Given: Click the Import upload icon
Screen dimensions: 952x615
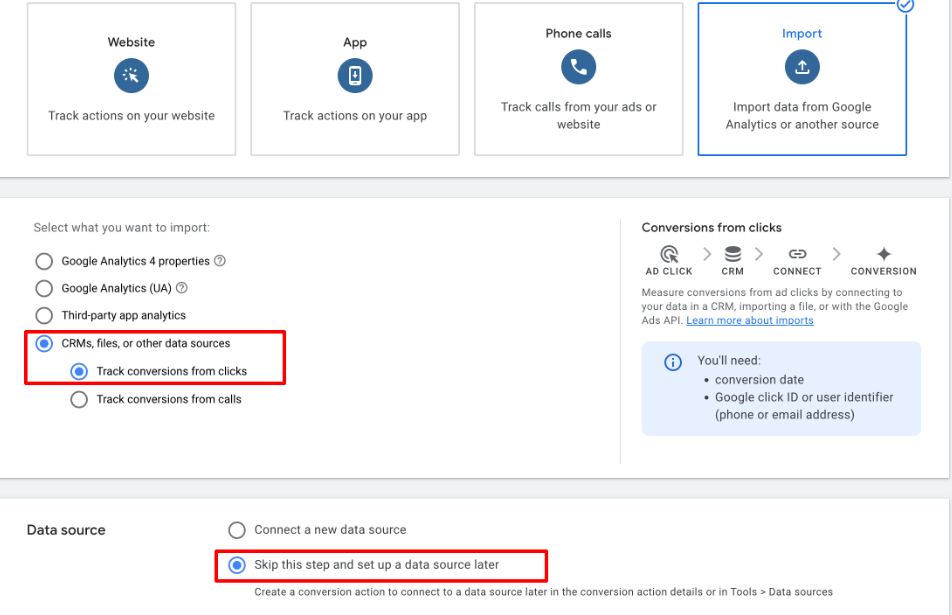Looking at the screenshot, I should coord(802,67).
